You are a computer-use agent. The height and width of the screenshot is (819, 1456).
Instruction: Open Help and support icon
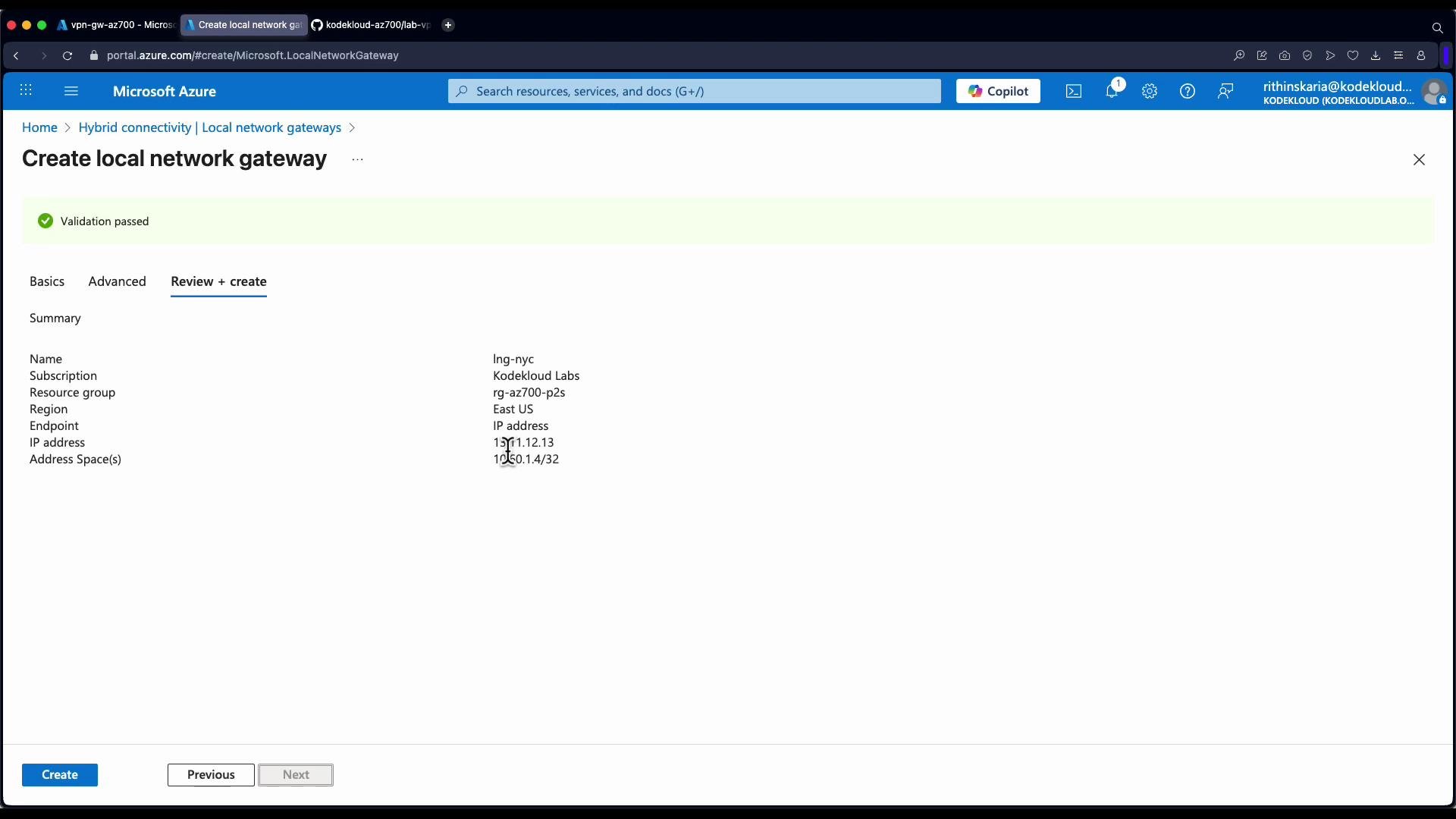pos(1188,92)
